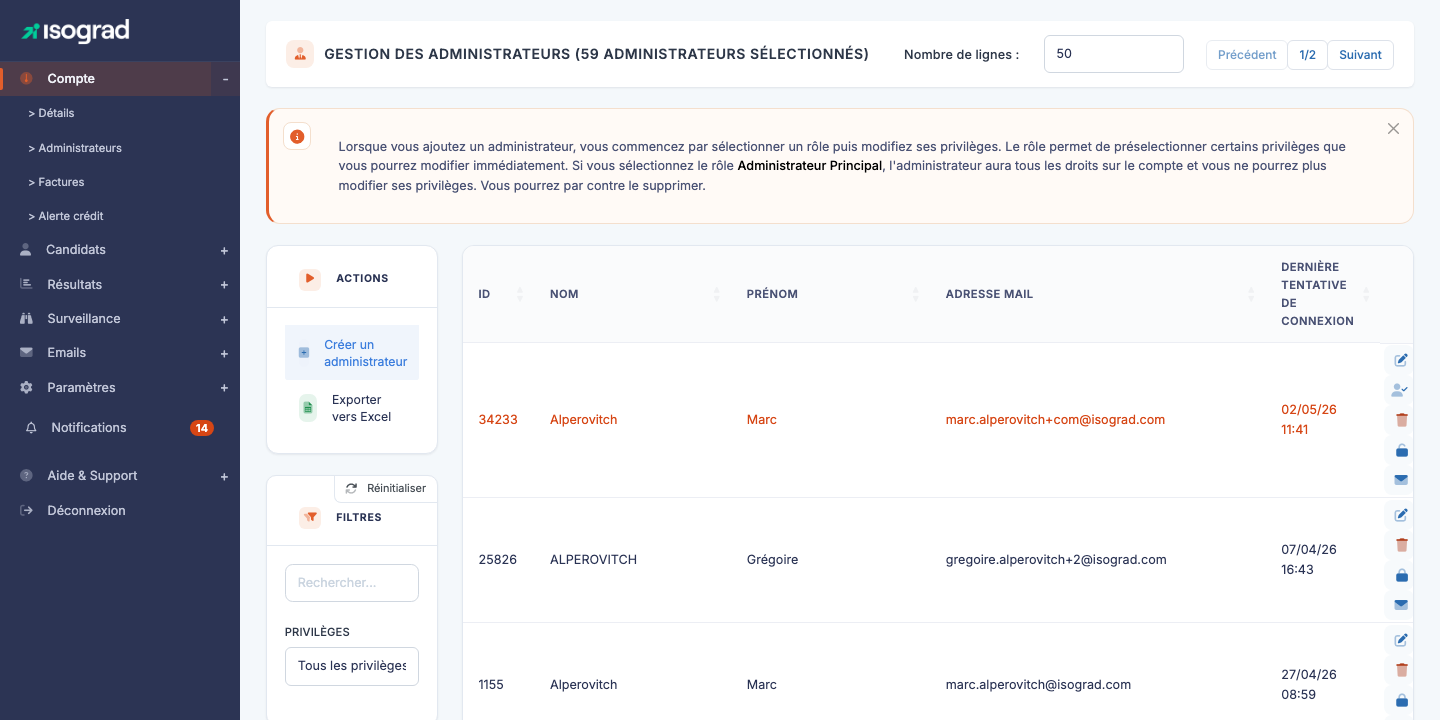Sort by NOM using its sort arrows

(716, 294)
